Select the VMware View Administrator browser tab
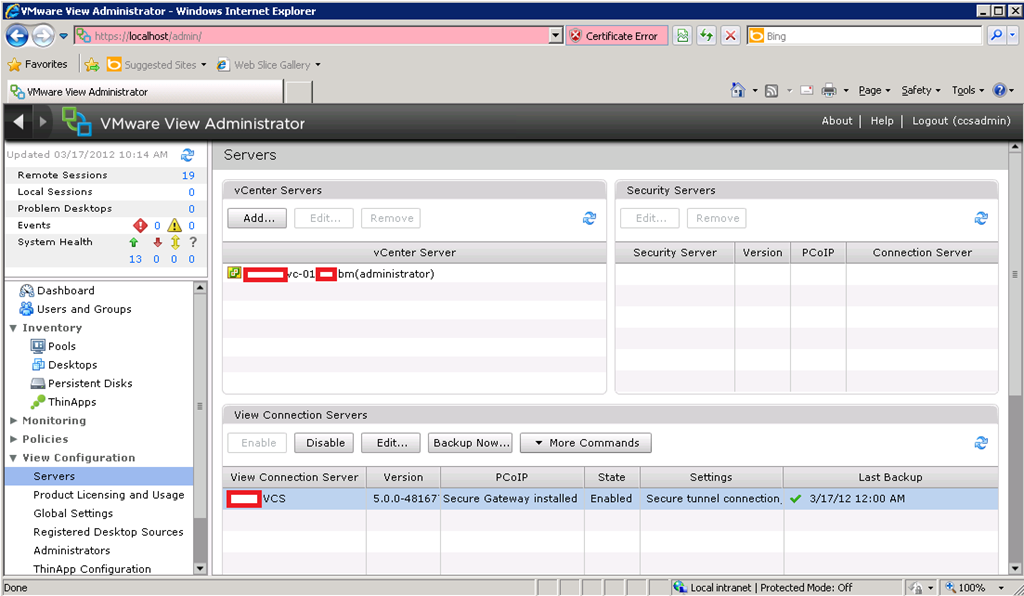The image size is (1024, 596). click(145, 91)
